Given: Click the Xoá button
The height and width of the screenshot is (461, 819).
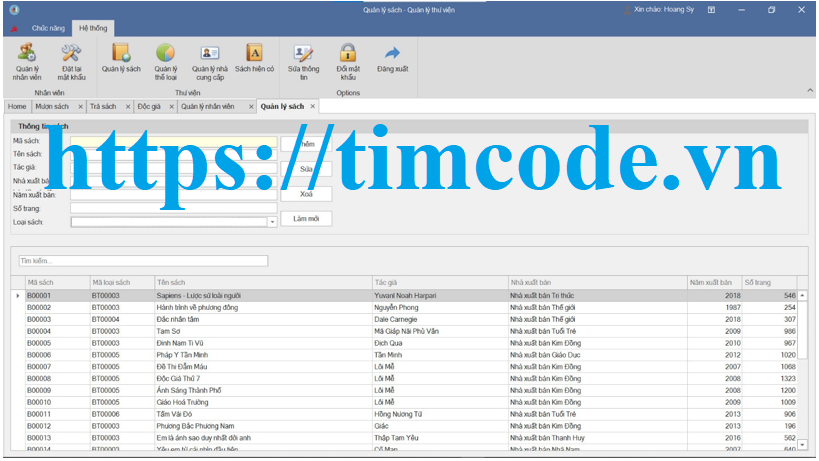Looking at the screenshot, I should (306, 194).
